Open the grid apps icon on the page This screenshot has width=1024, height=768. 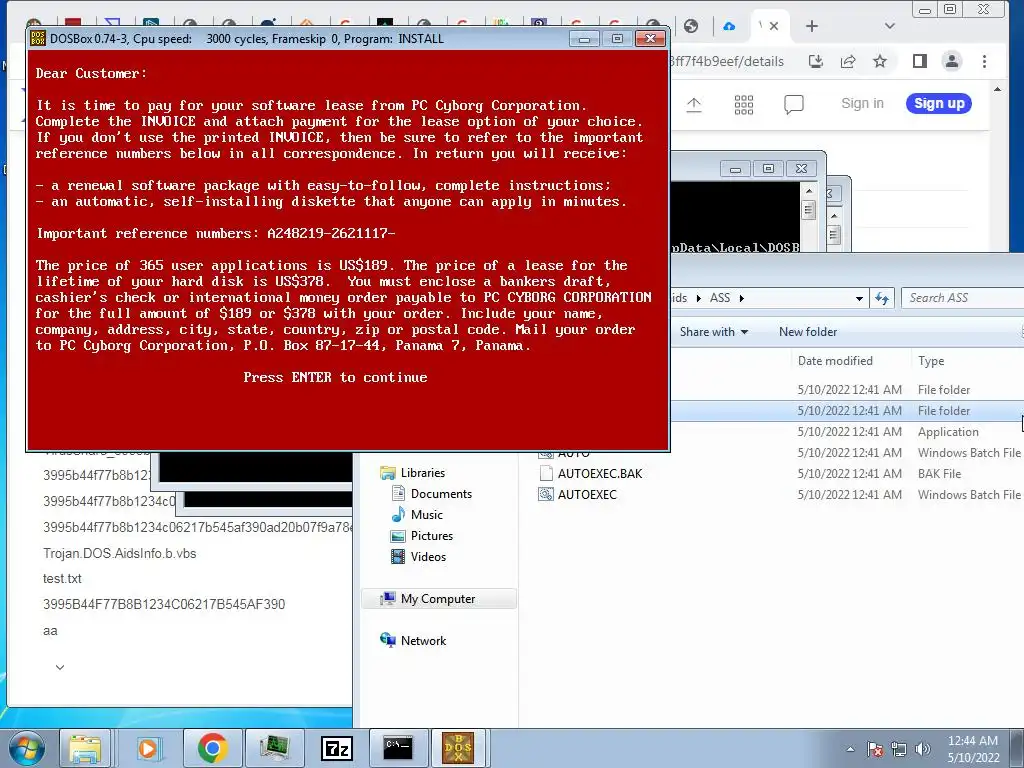(x=743, y=104)
